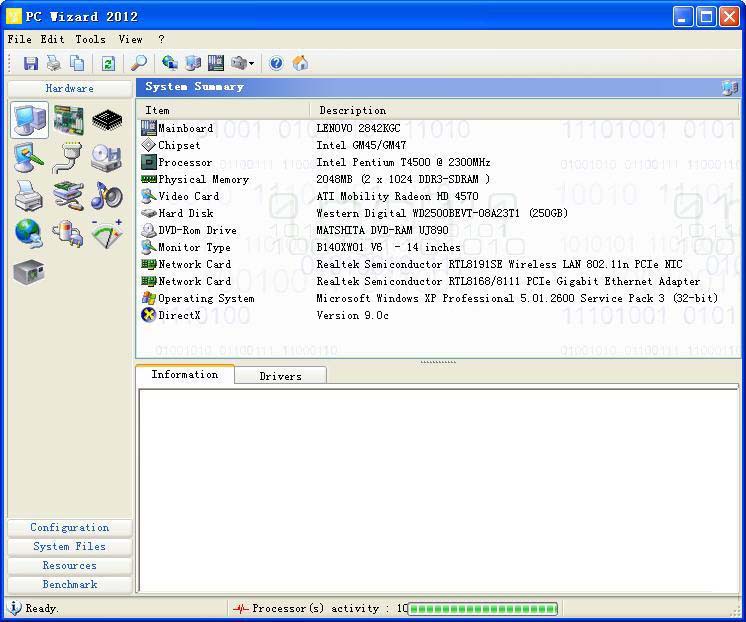Click the Save toolbar icon
This screenshot has height=622, width=746.
point(31,63)
